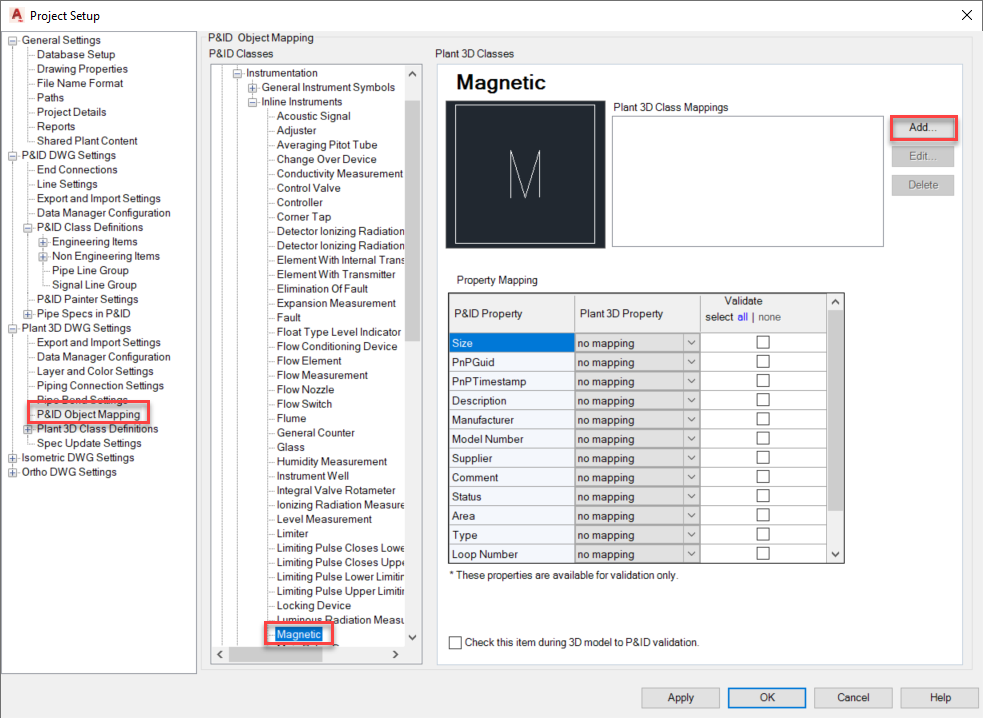The height and width of the screenshot is (718, 983).
Task: Click the Magnetic symbol preview image
Action: pyautogui.click(x=525, y=178)
